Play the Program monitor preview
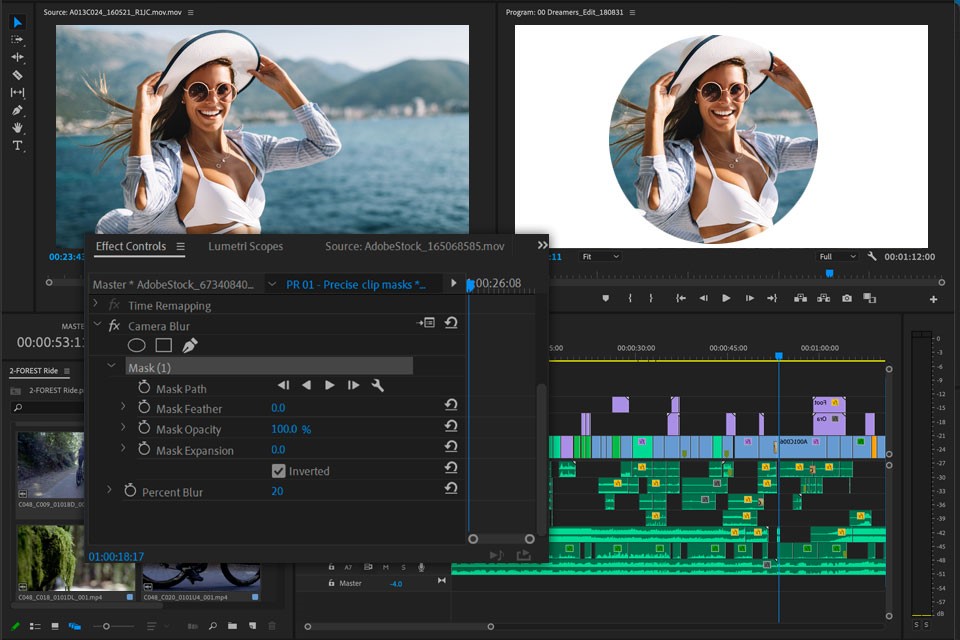Viewport: 960px width, 640px height. [x=726, y=298]
